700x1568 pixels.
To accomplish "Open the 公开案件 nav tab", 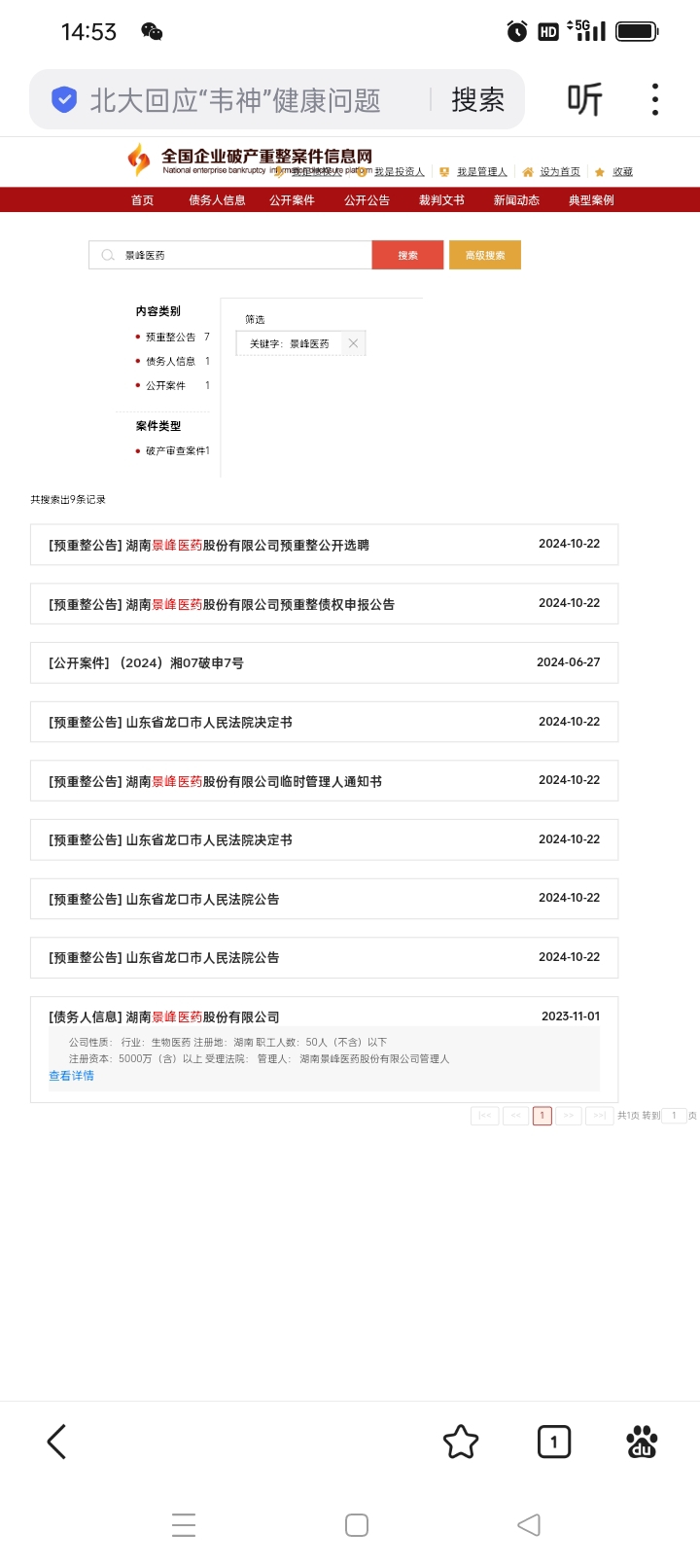I will click(x=292, y=200).
